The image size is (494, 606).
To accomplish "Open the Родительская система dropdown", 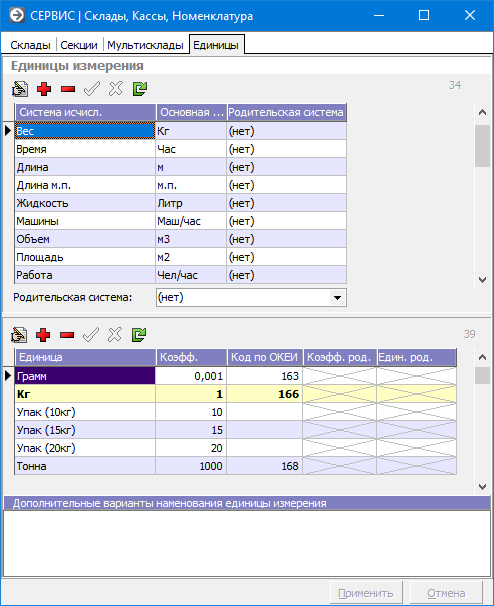I will (x=337, y=298).
